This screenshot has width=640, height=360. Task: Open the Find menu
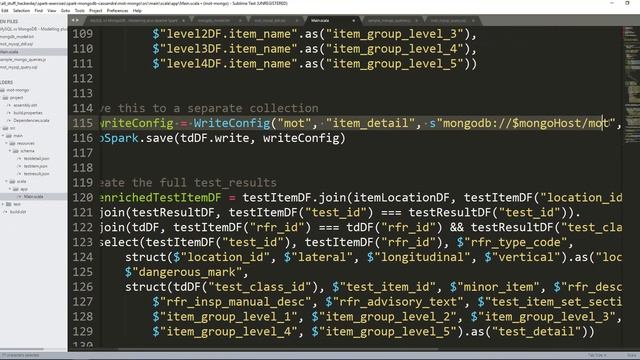tap(39, 11)
